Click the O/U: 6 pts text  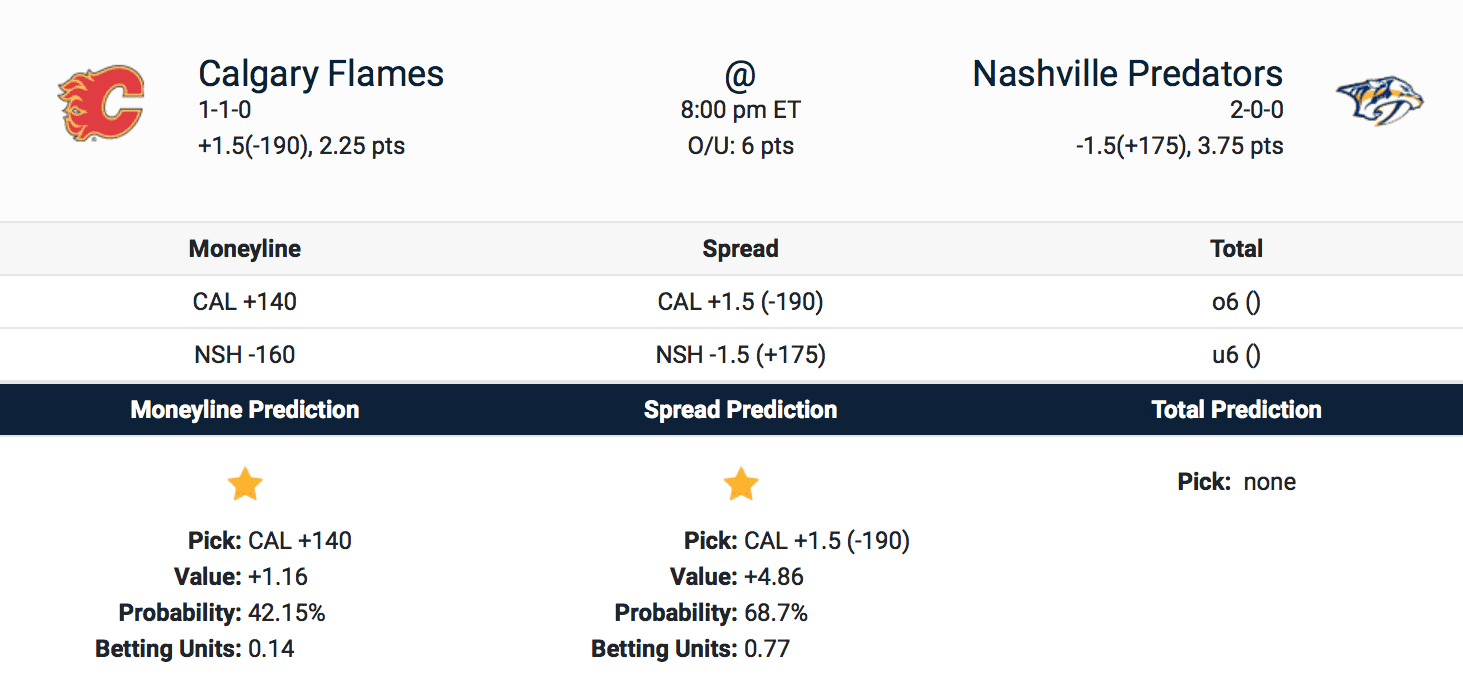pyautogui.click(x=740, y=146)
